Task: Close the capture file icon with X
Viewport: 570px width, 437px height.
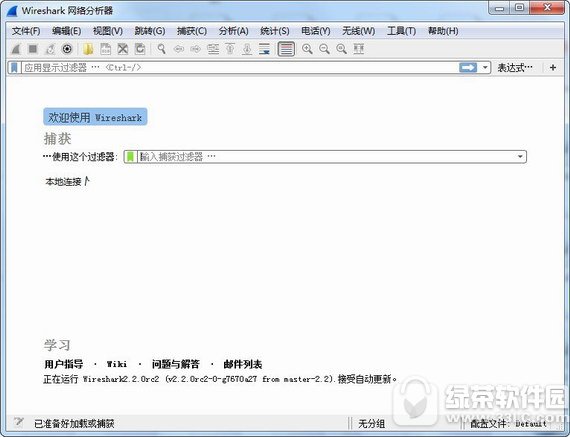Action: click(123, 49)
